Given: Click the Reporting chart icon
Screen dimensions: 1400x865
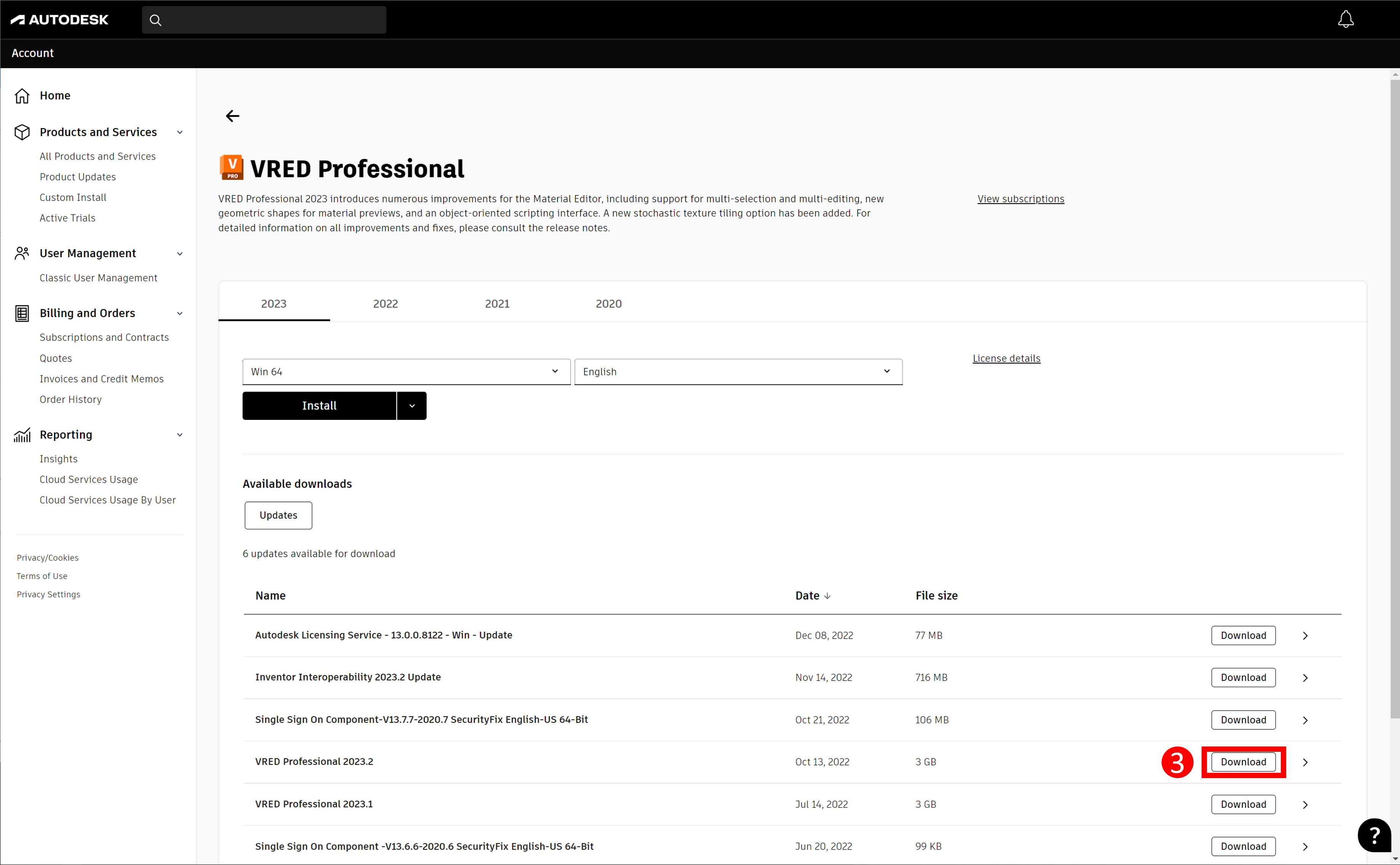Looking at the screenshot, I should 22,435.
